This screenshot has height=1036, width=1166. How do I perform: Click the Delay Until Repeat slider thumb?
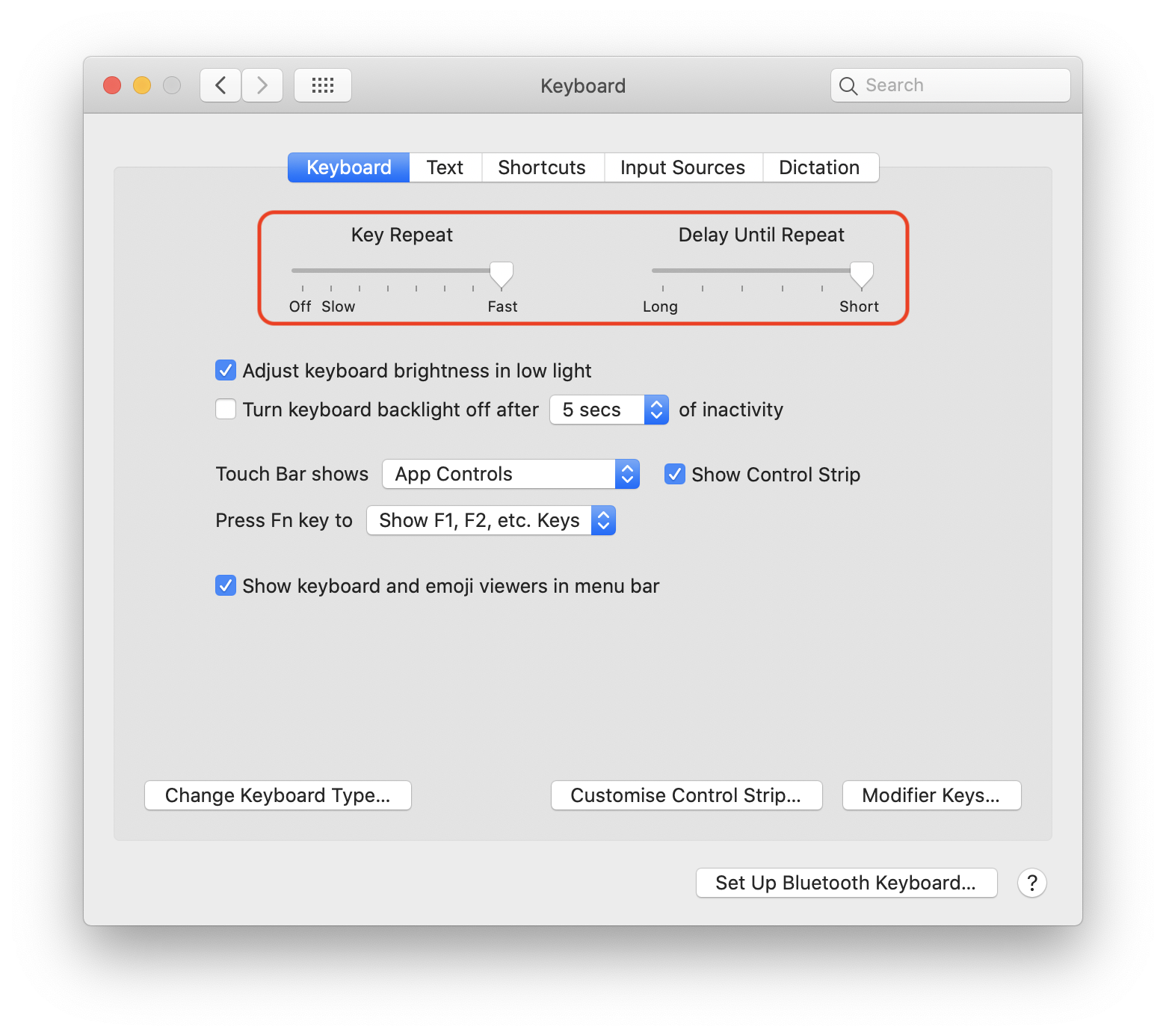[x=862, y=275]
